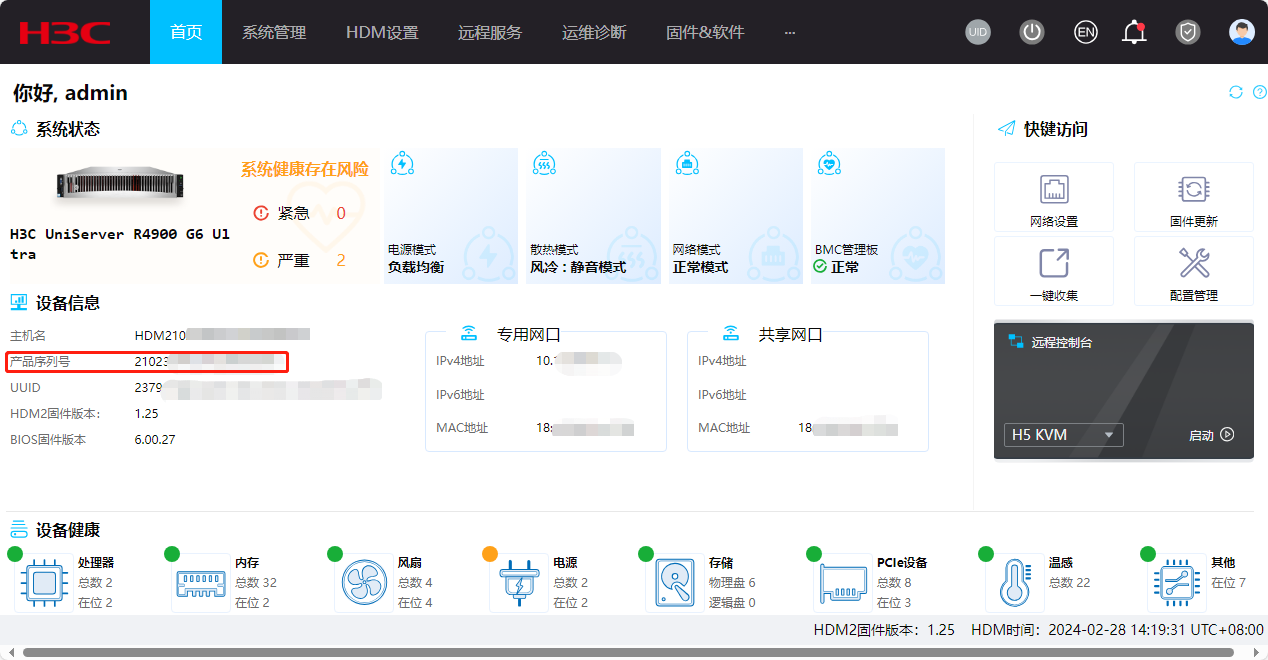This screenshot has width=1268, height=660.
Task: Click the power supply health icon
Action: (519, 583)
